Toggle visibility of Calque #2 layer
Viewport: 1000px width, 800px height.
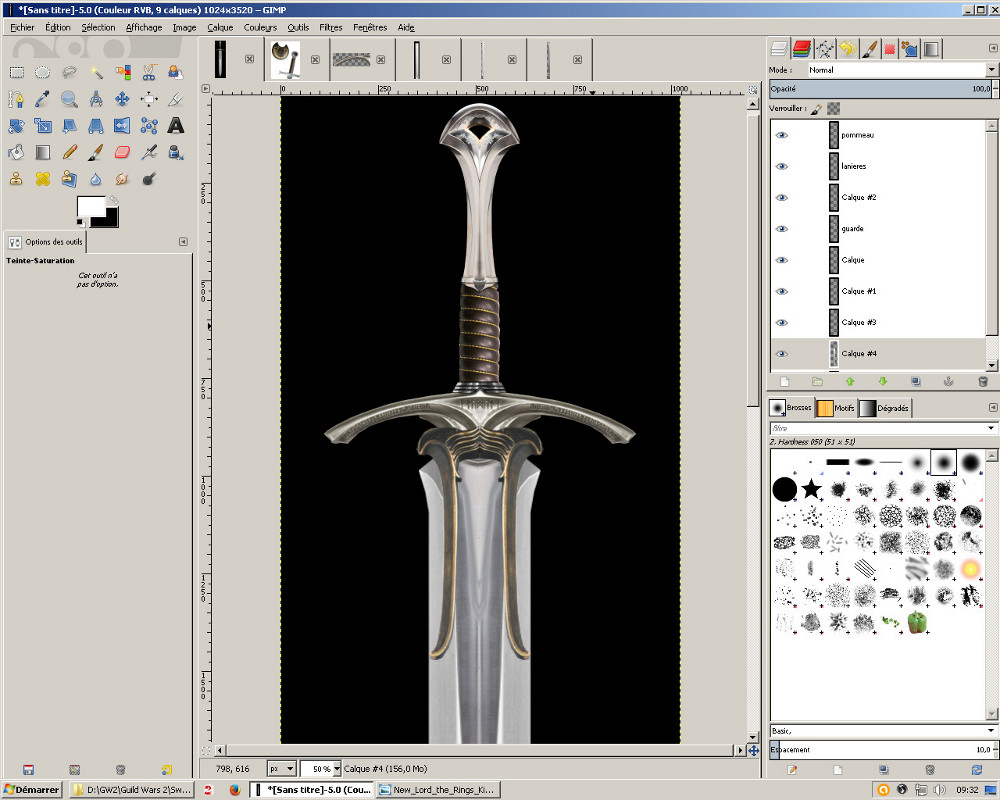(782, 198)
